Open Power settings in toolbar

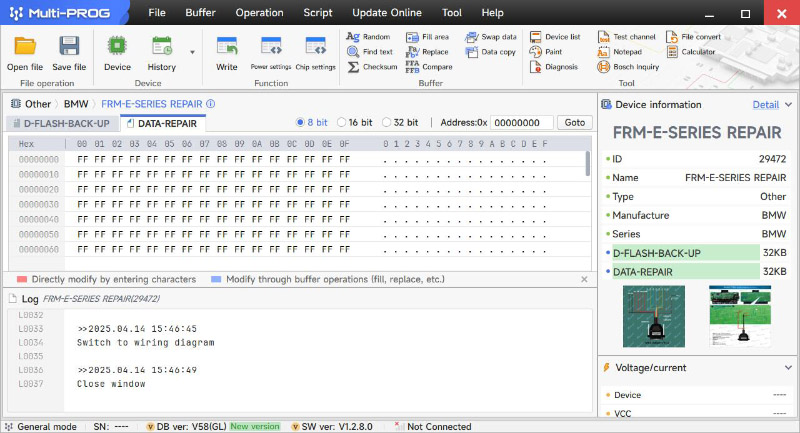coord(271,47)
